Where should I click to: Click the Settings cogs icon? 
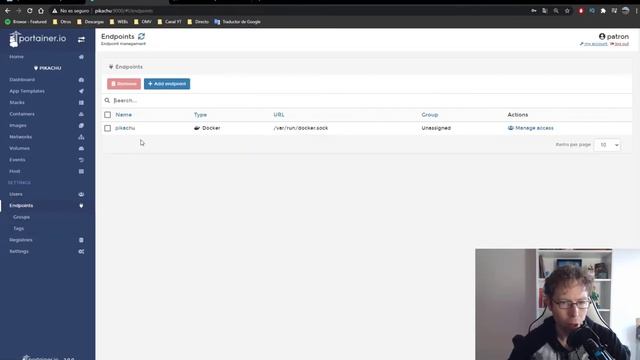coord(81,251)
